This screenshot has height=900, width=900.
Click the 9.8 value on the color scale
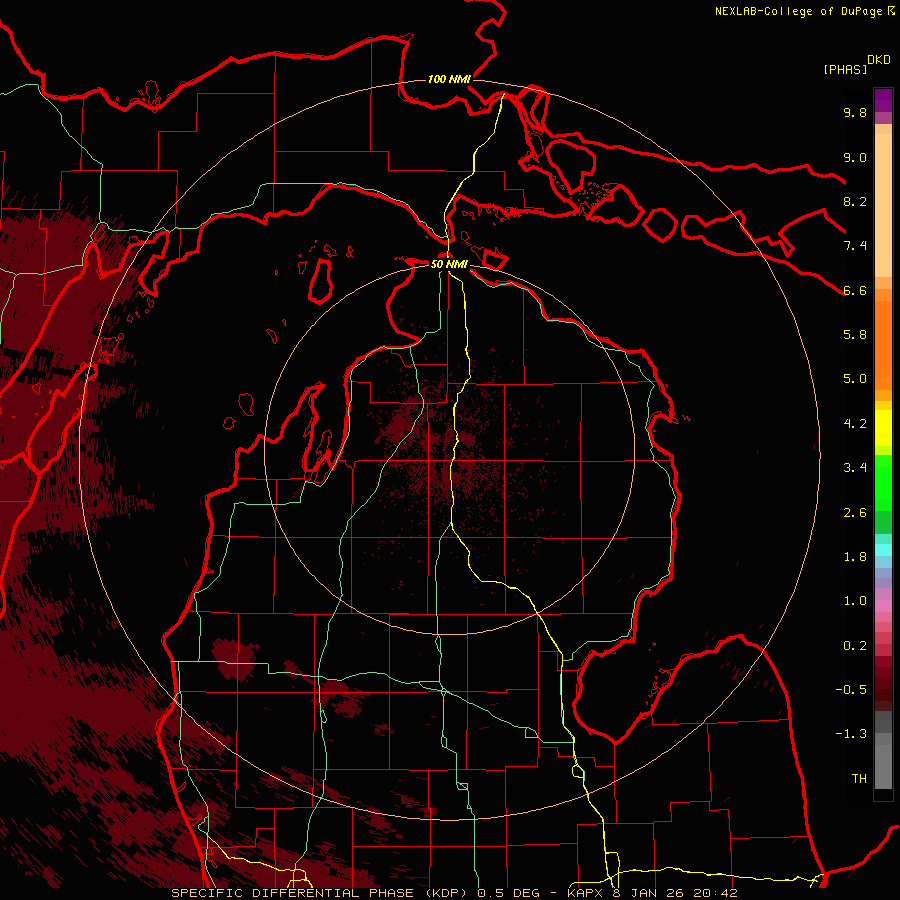[x=855, y=112]
